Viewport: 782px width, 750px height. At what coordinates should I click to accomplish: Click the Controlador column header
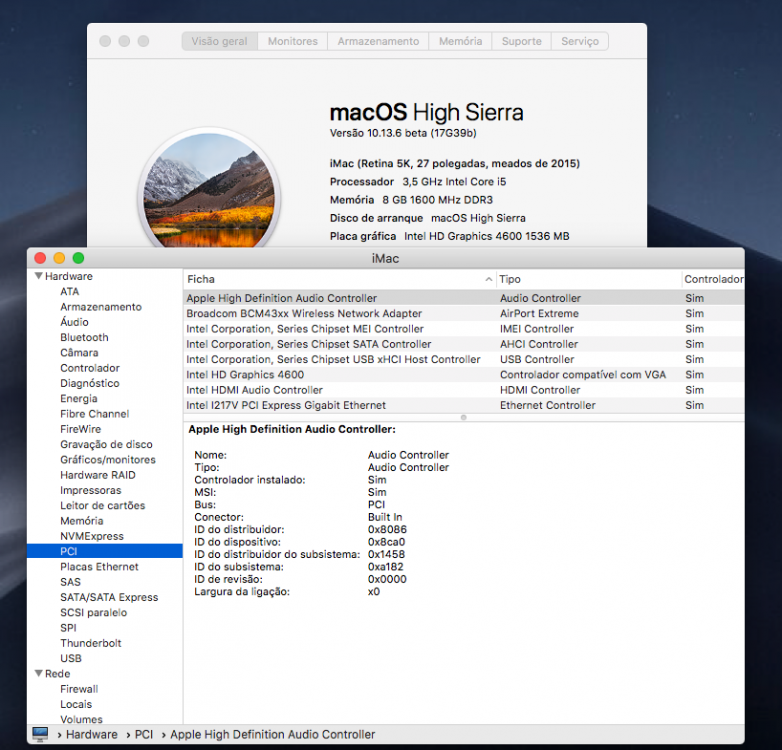(713, 279)
